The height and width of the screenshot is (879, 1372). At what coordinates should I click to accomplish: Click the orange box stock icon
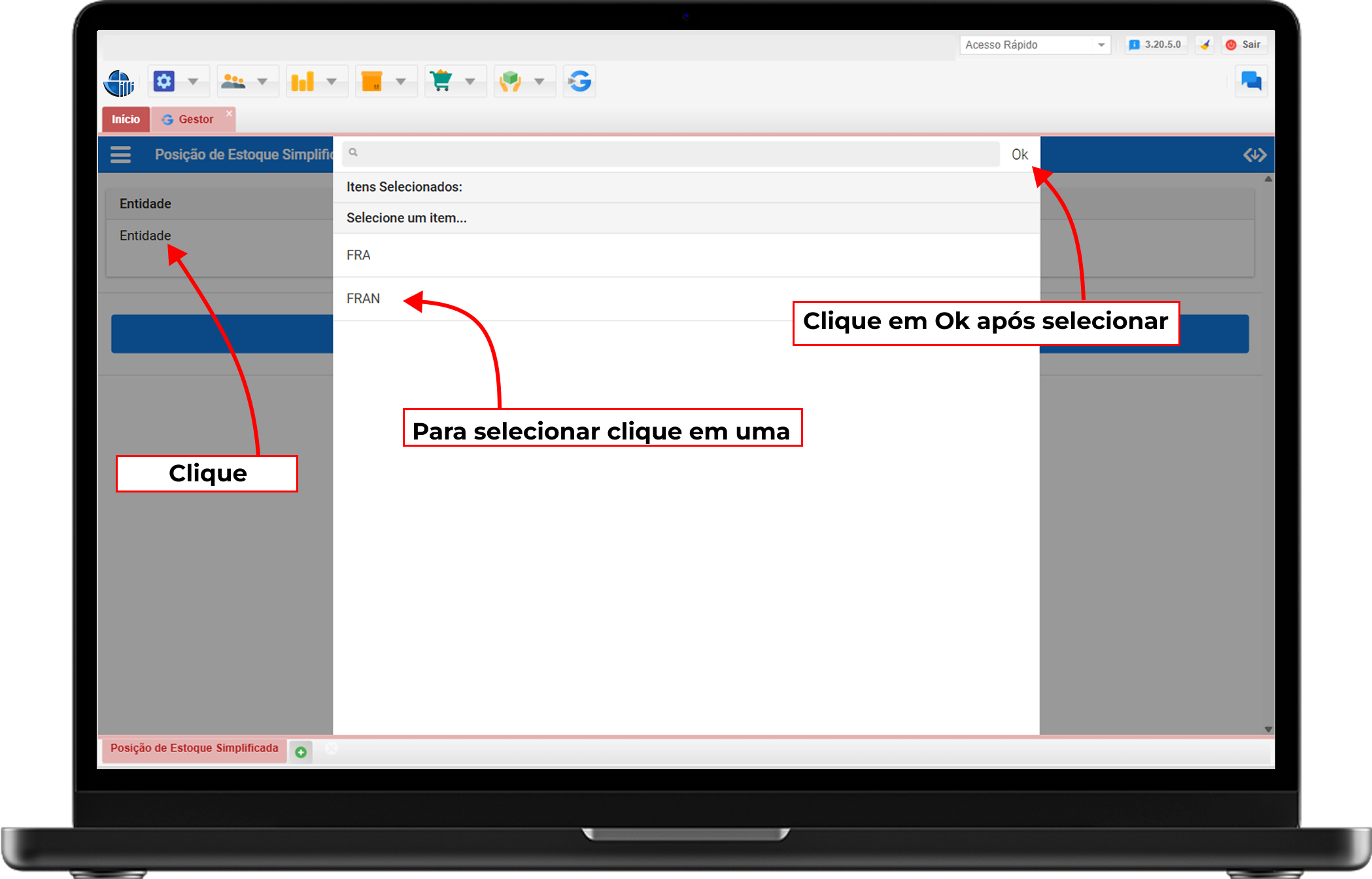tap(372, 81)
